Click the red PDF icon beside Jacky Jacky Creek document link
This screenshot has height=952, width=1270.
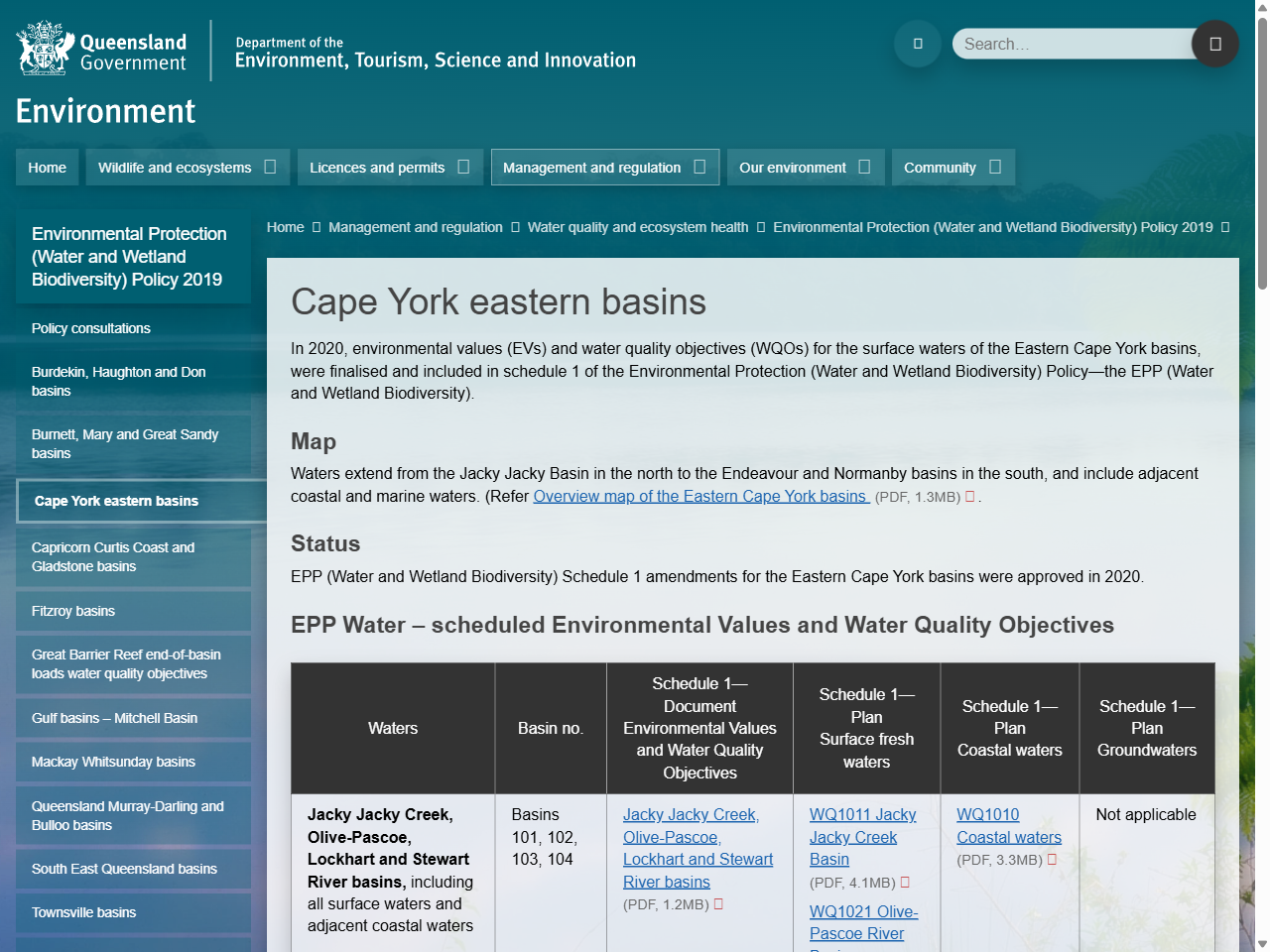click(718, 903)
